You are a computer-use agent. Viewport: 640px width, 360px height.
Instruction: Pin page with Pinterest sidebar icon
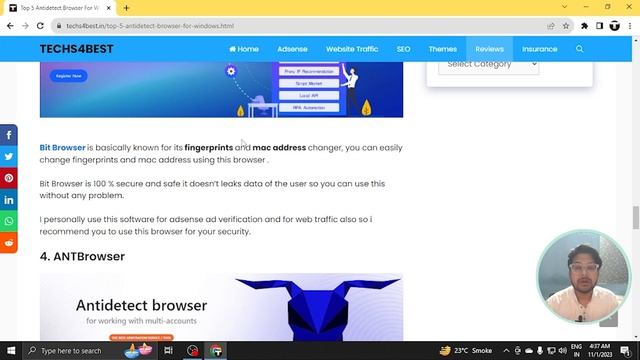coord(9,178)
